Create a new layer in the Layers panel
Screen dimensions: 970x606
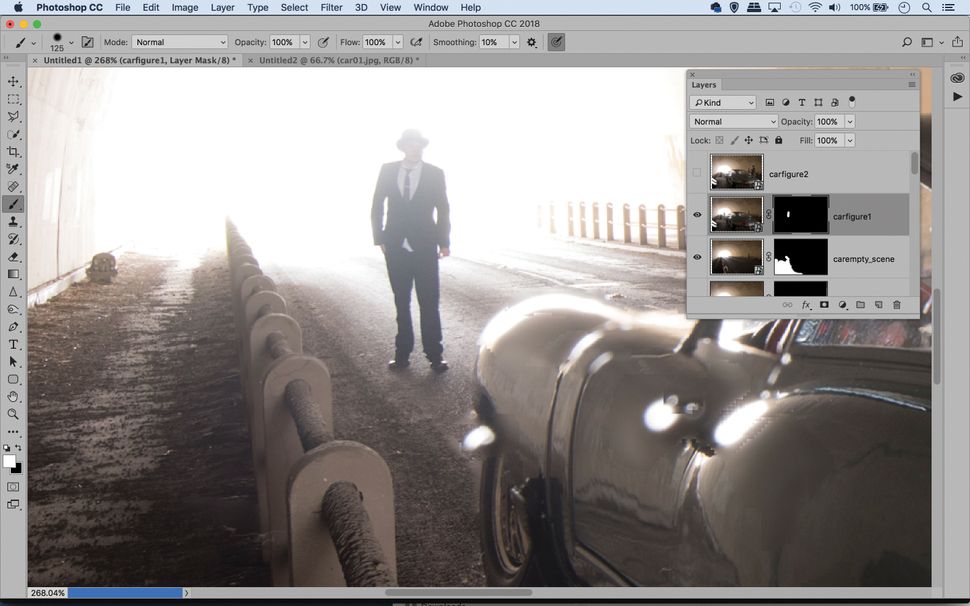879,304
